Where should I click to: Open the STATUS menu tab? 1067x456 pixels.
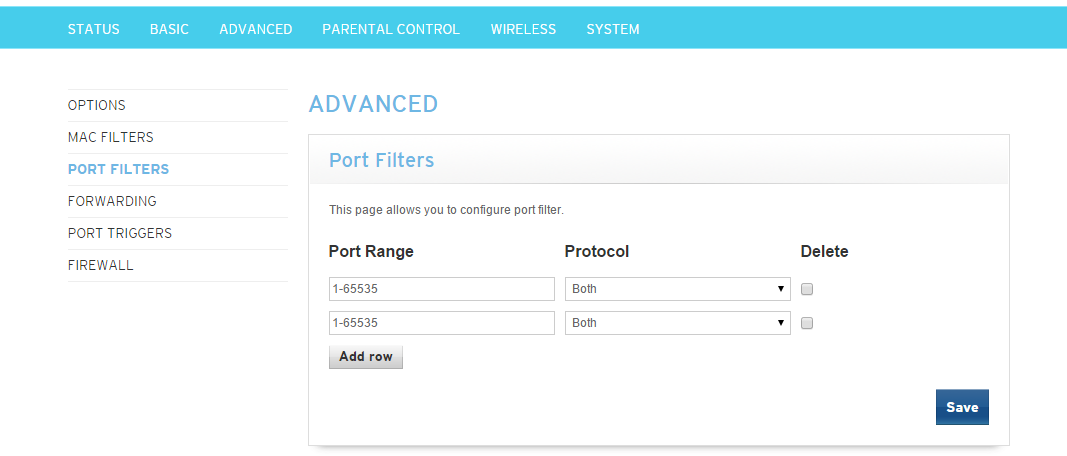93,29
